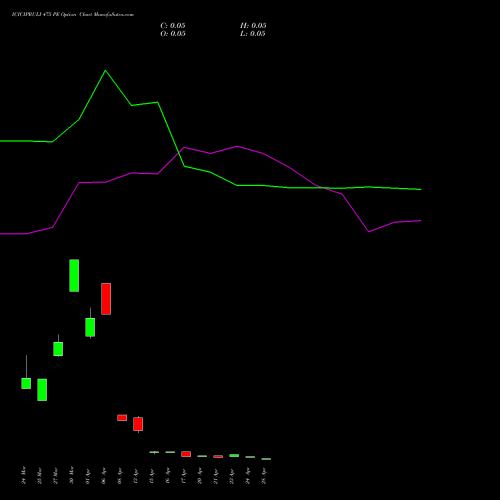
Task: Select the small red candle above 08 Apr
Action: (122, 418)
